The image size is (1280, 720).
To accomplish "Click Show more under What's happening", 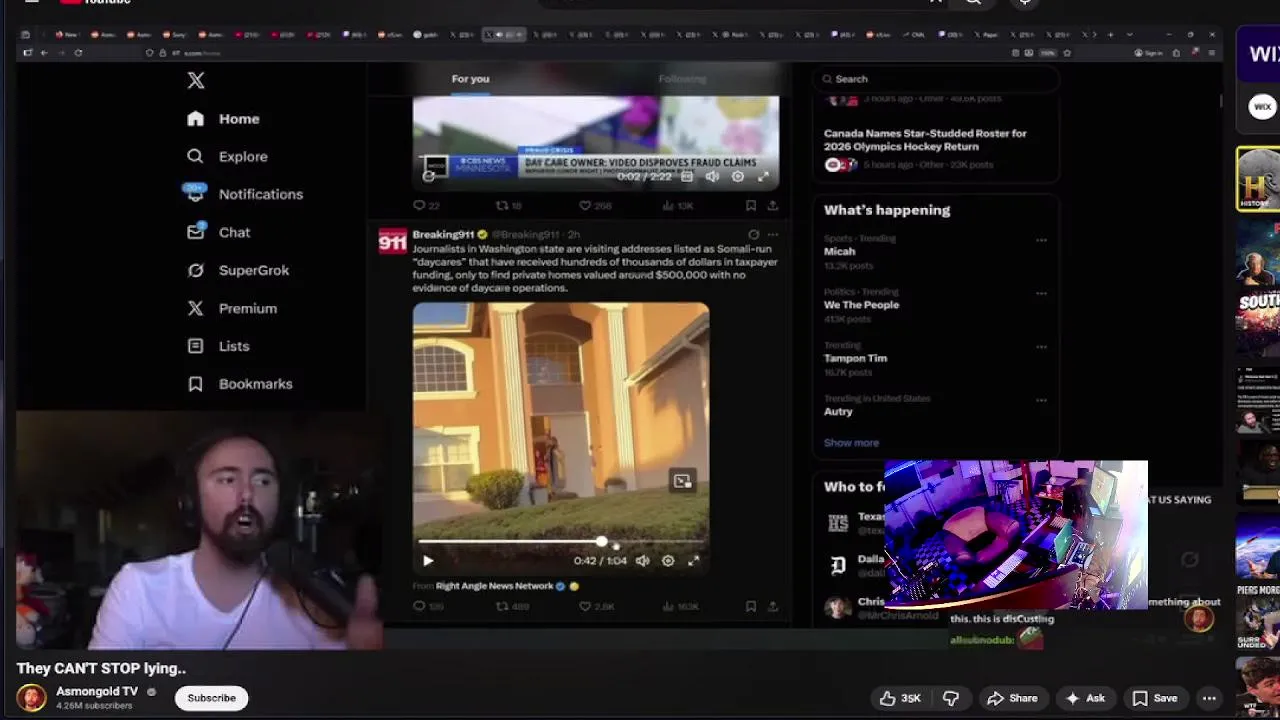I will pyautogui.click(x=851, y=443).
